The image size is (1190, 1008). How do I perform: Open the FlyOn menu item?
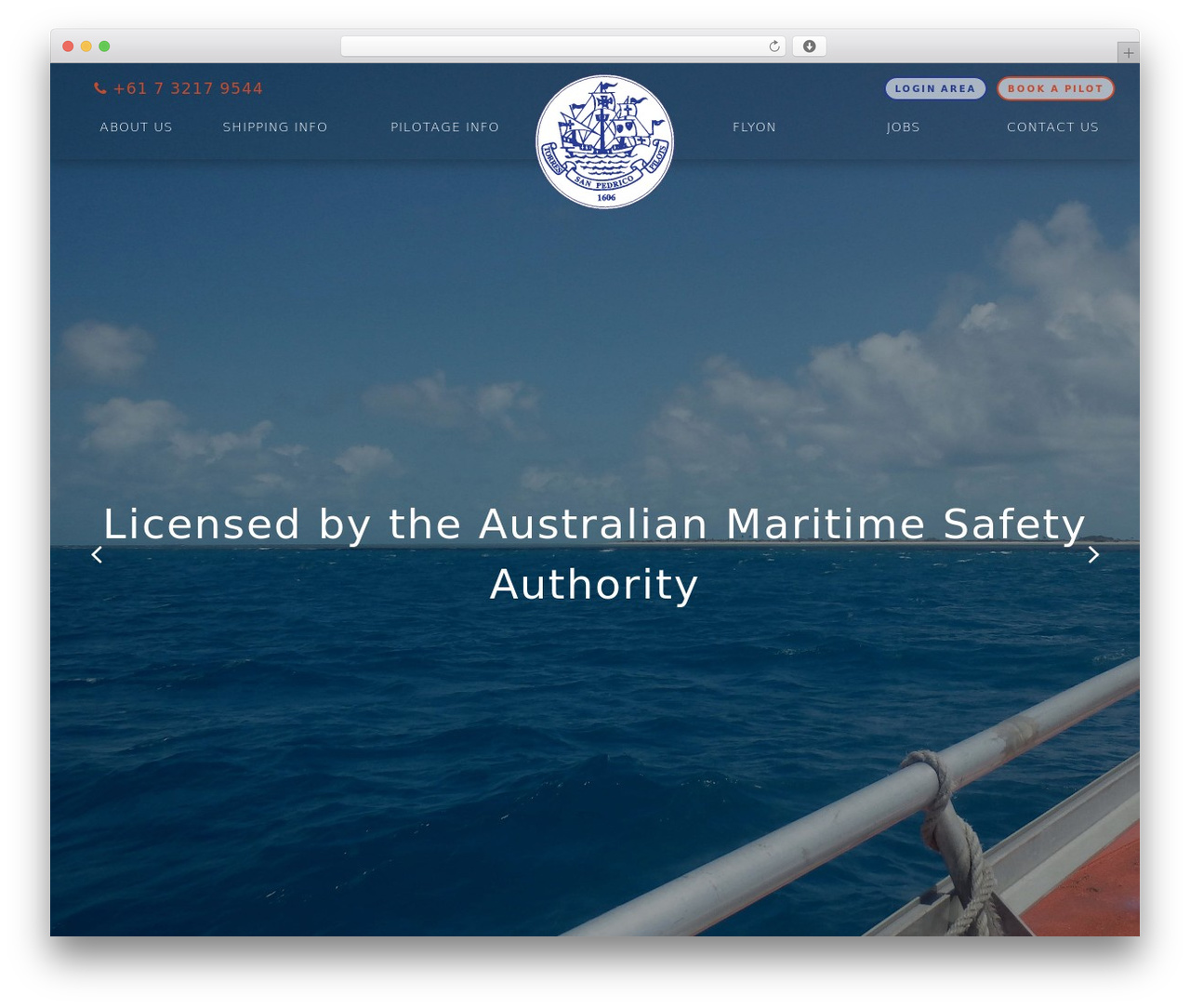click(x=754, y=127)
